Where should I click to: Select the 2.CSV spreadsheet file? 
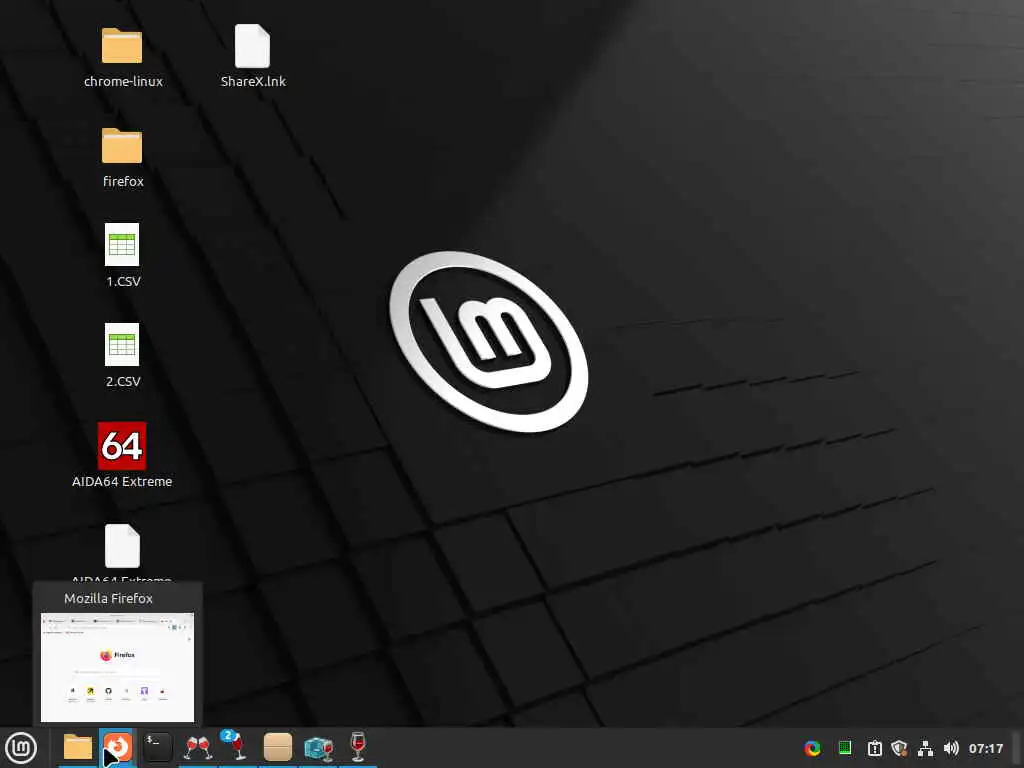122,345
